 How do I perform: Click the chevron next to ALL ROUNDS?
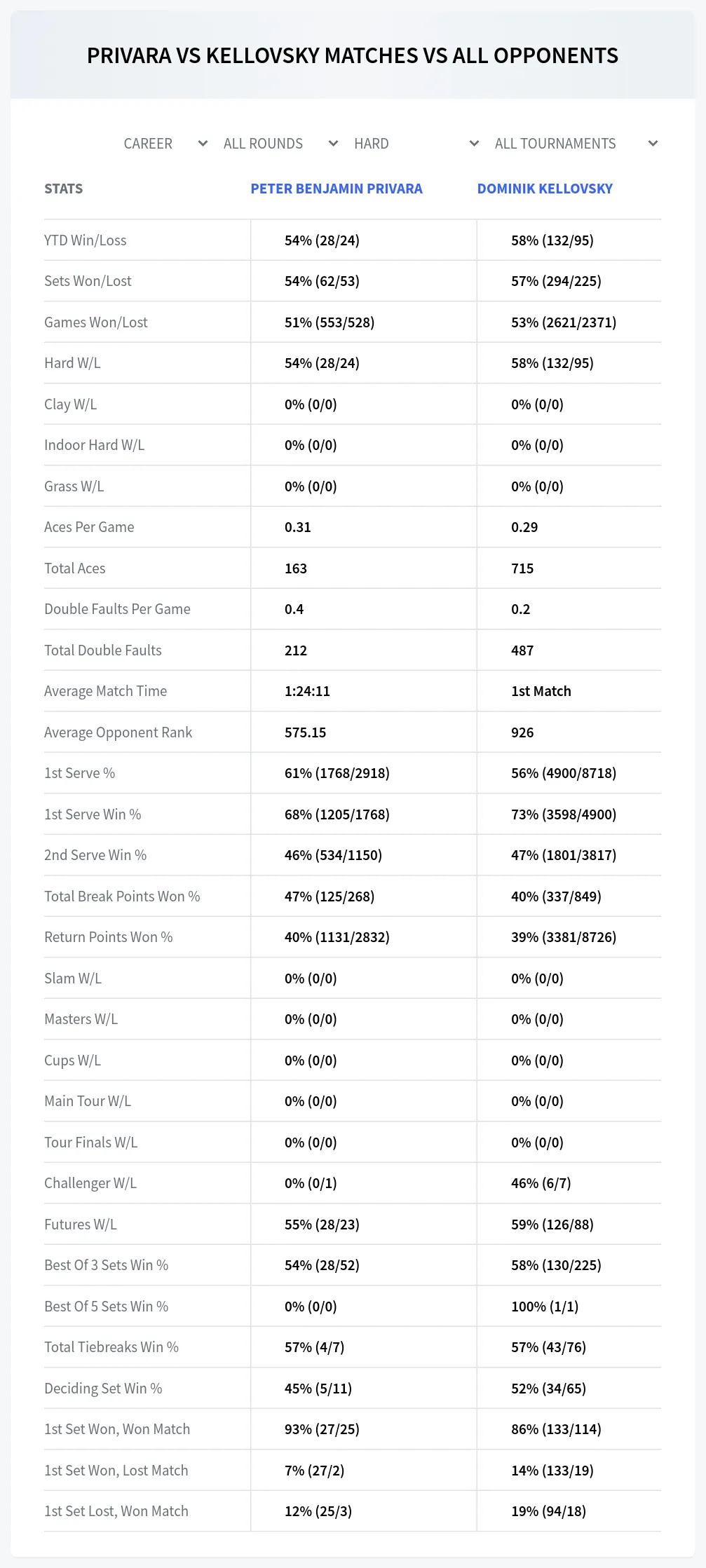[x=333, y=144]
